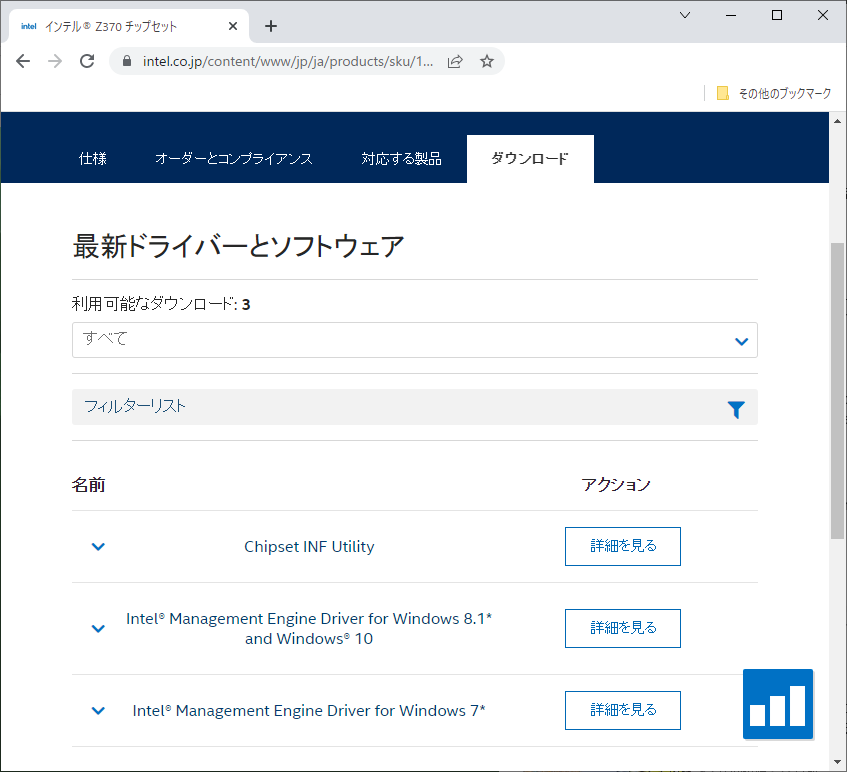This screenshot has width=847, height=772.
Task: Open a new browser tab
Action: point(271,26)
